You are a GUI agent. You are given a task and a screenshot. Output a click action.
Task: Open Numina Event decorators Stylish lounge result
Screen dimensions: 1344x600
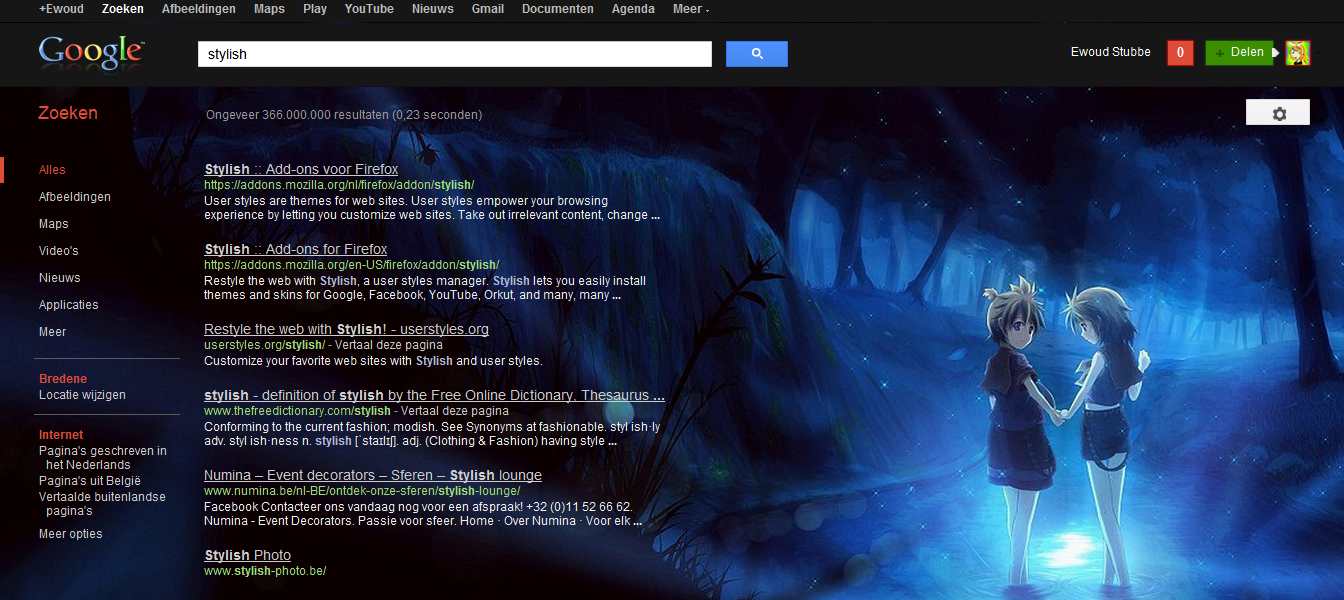(x=373, y=475)
